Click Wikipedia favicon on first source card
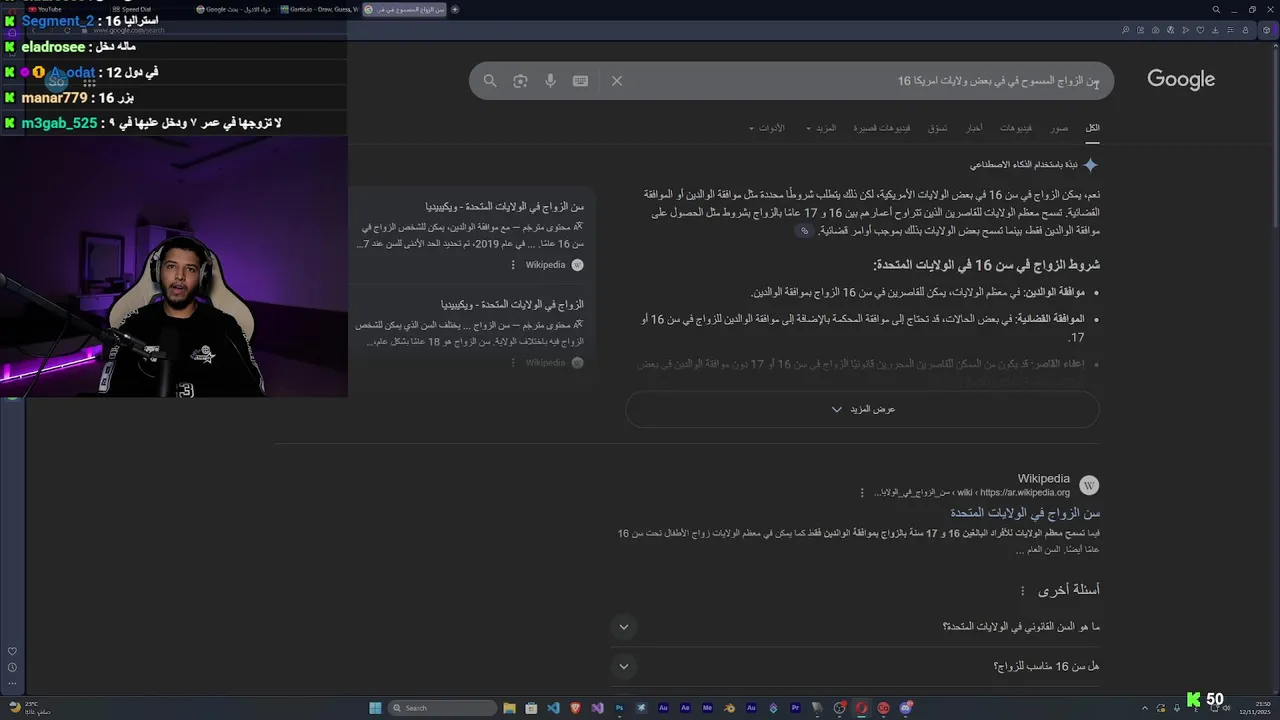 coord(577,265)
